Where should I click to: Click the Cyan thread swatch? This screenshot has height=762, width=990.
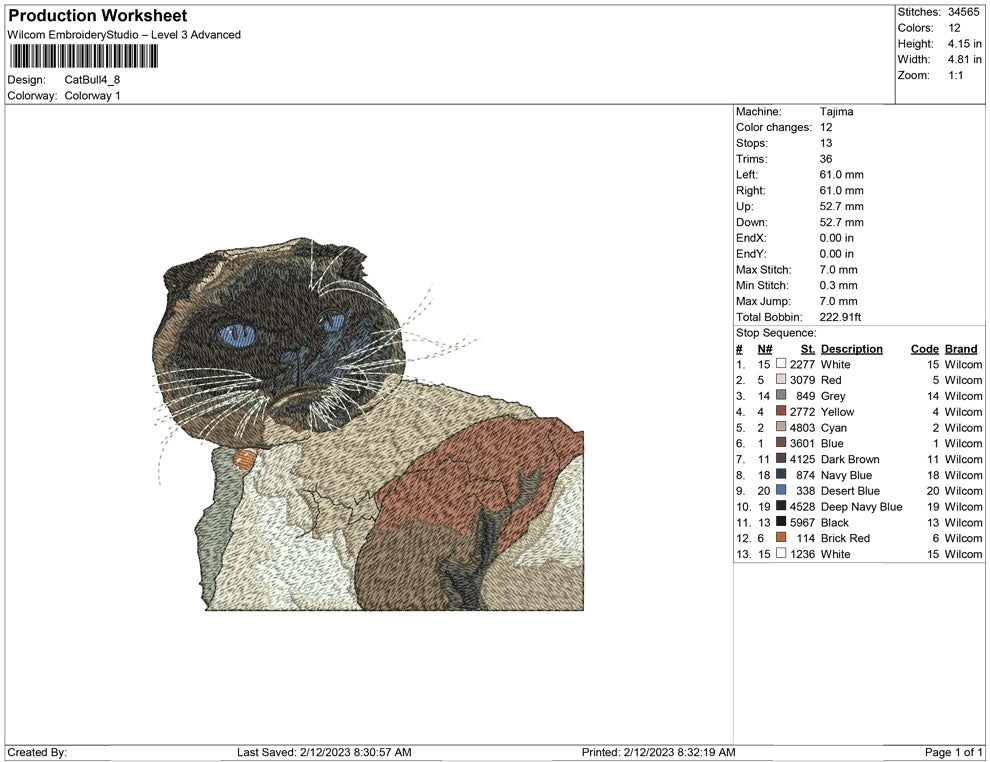781,428
